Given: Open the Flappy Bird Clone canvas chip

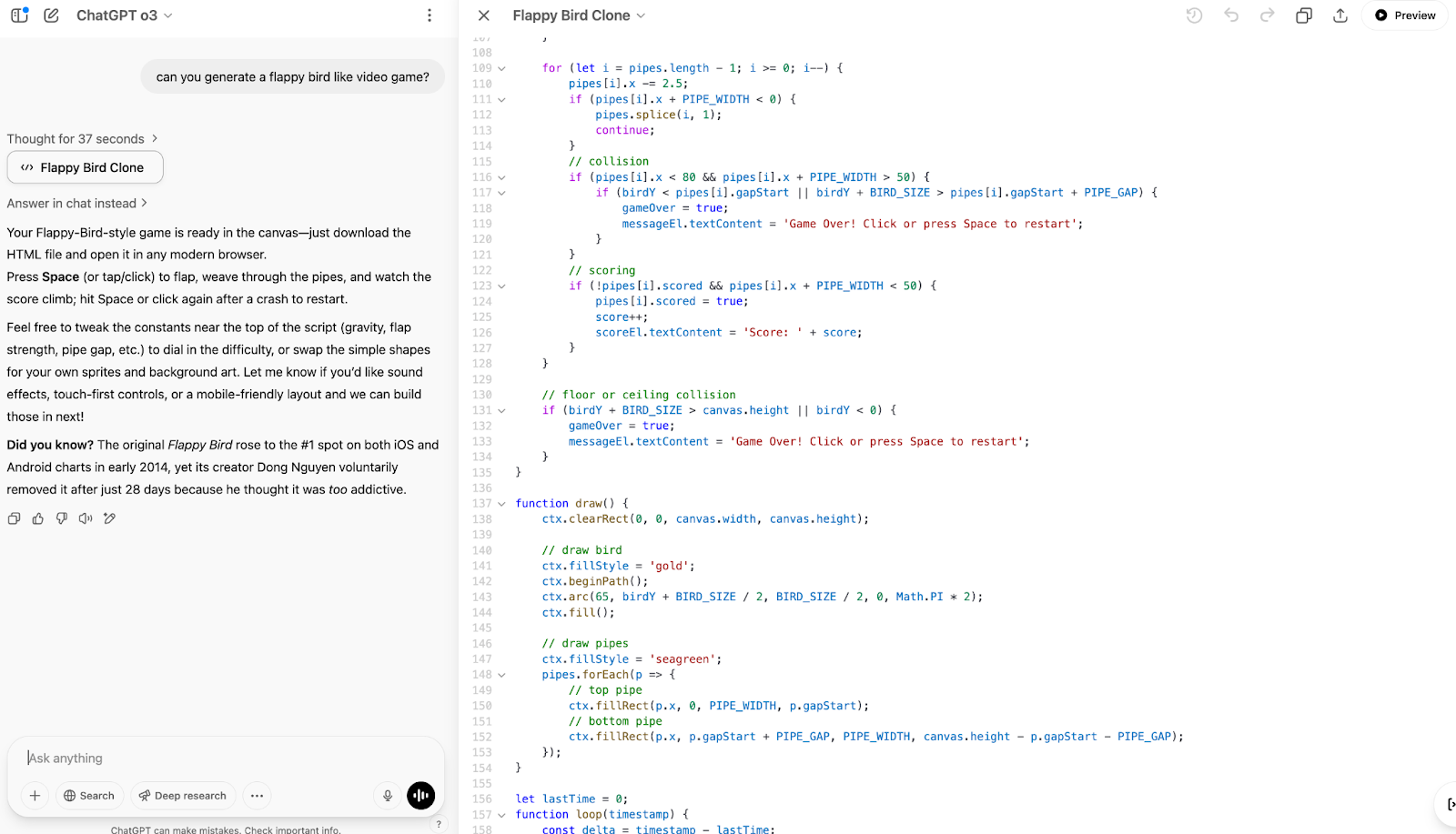Looking at the screenshot, I should point(85,167).
